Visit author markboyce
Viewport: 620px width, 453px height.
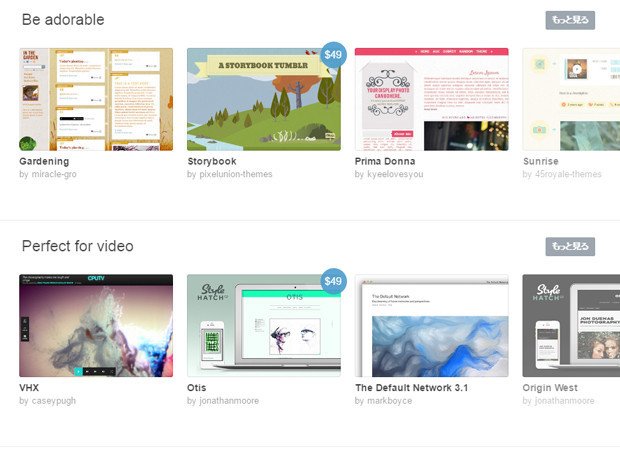[389, 401]
